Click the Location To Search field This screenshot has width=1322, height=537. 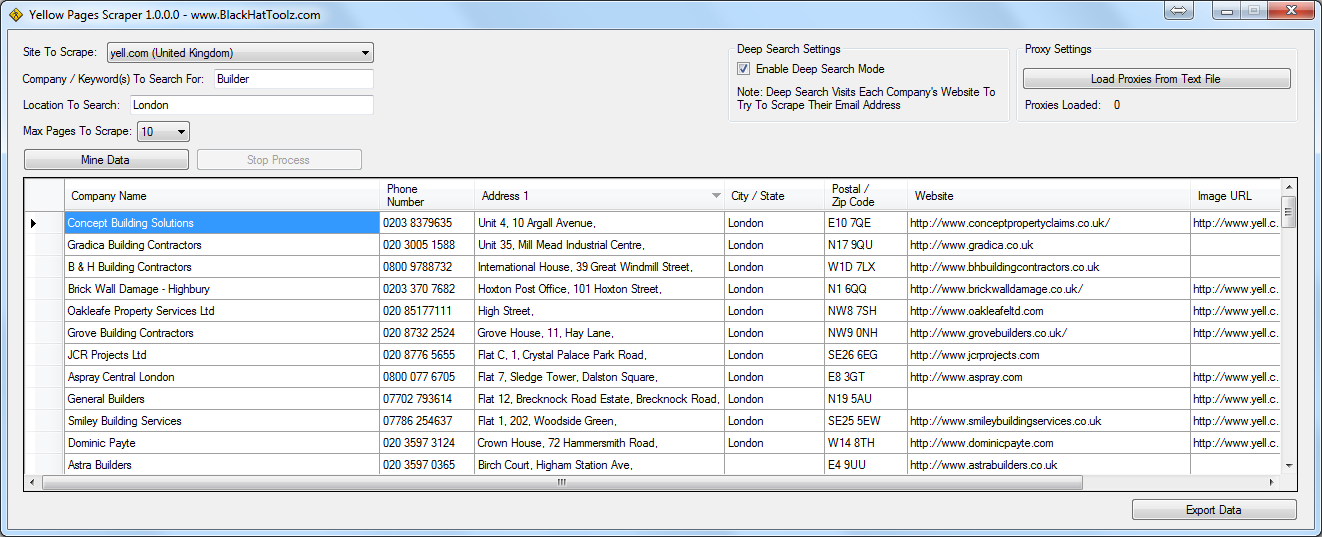[251, 105]
